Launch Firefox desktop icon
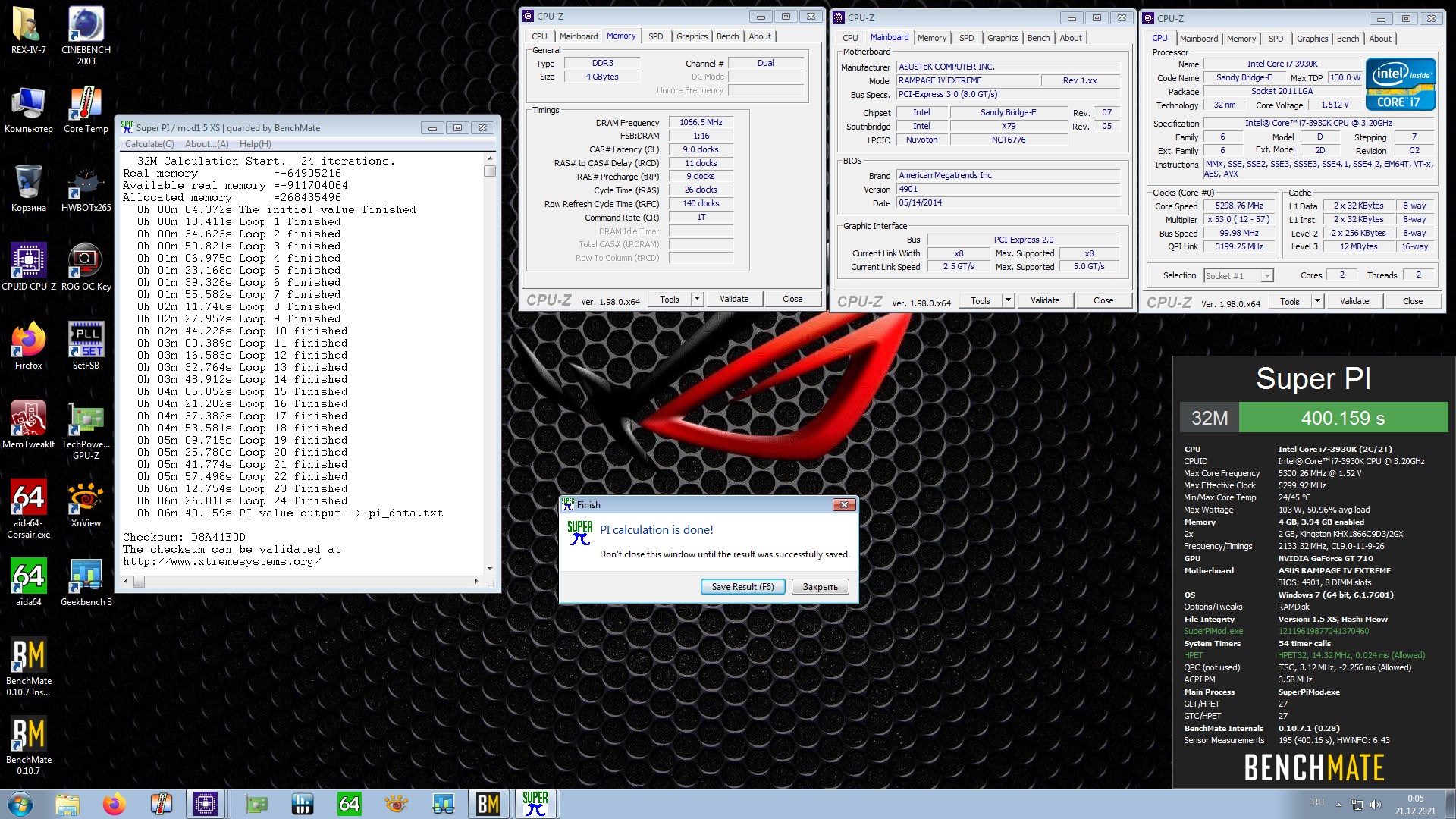This screenshot has width=1456, height=819. coord(28,346)
